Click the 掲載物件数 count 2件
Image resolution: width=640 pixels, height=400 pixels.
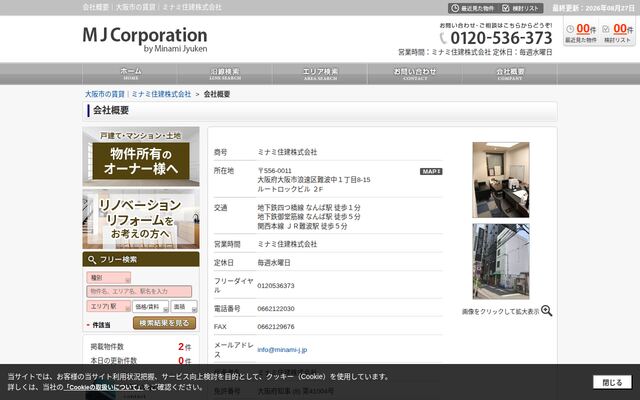click(x=184, y=347)
